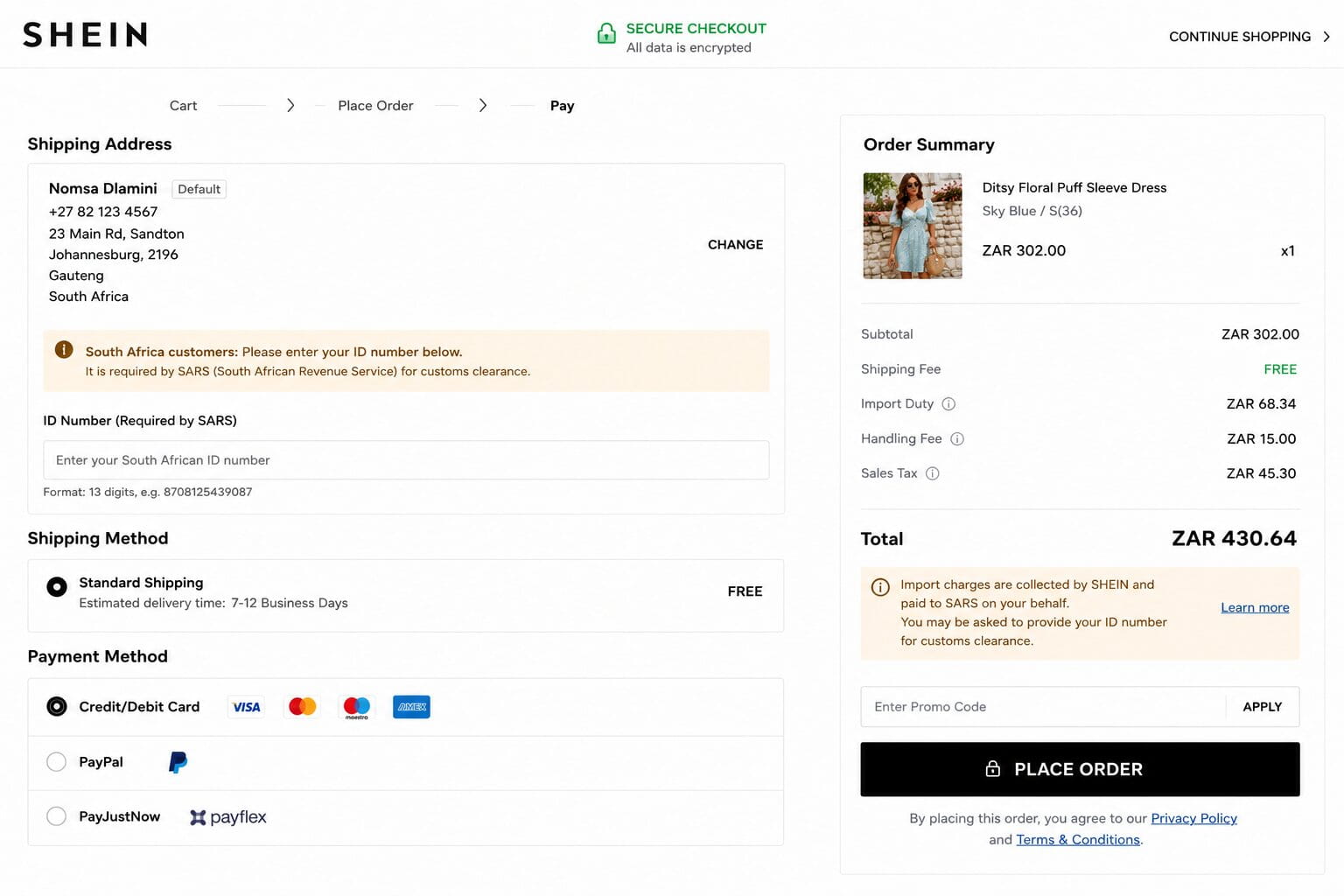Click the green secure checkout lock icon

click(606, 34)
